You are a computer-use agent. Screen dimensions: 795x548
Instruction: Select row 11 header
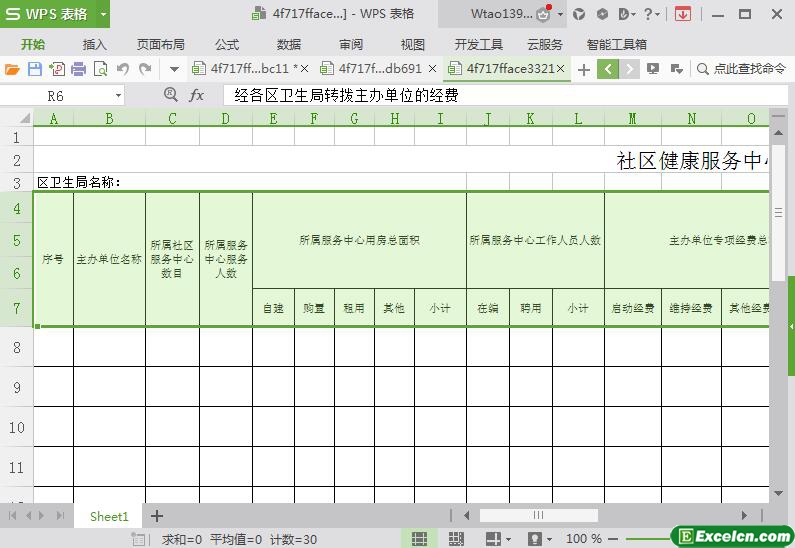(x=17, y=467)
